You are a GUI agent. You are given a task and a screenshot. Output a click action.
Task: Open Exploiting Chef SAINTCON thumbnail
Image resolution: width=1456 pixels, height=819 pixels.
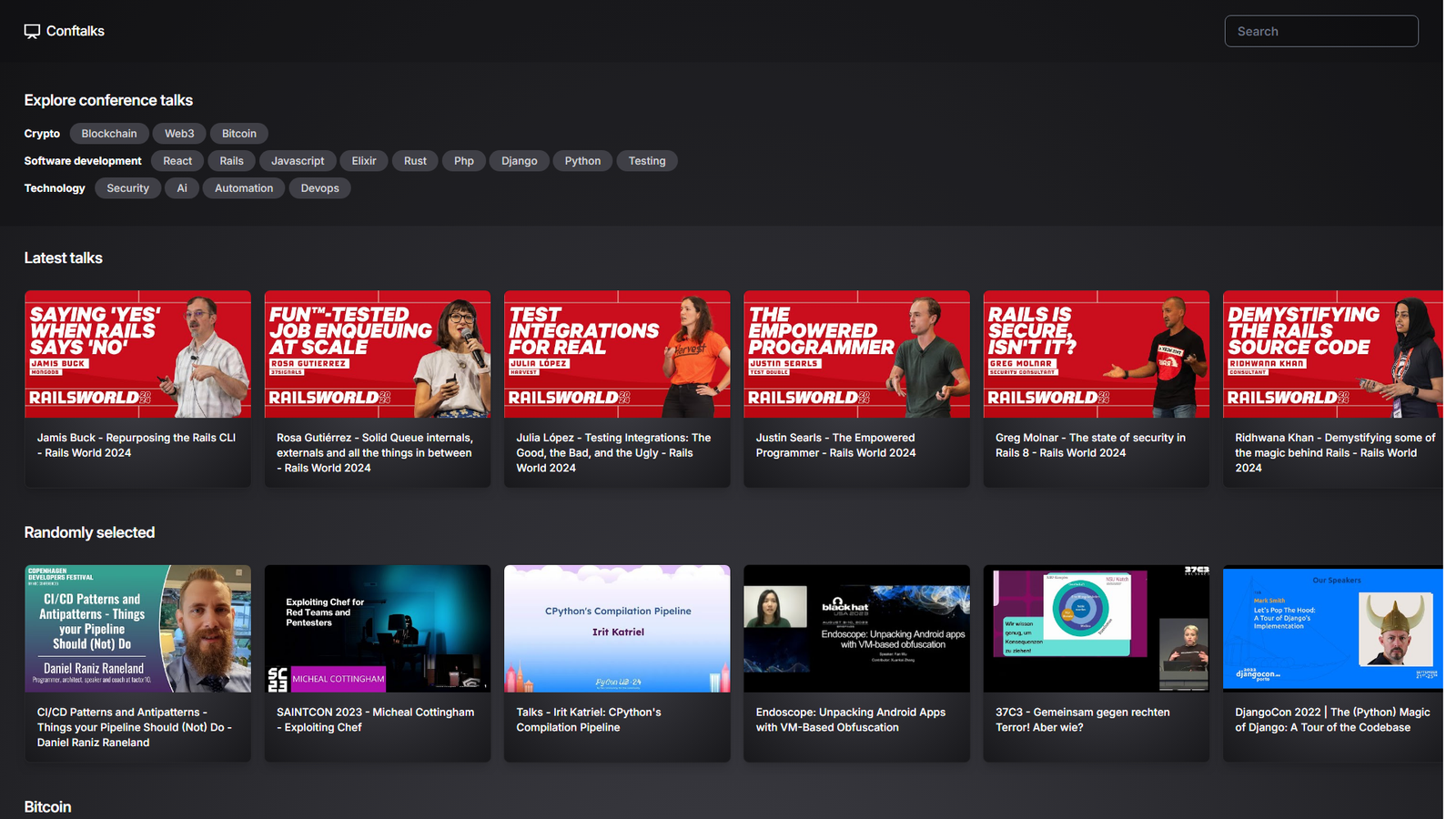pos(378,629)
